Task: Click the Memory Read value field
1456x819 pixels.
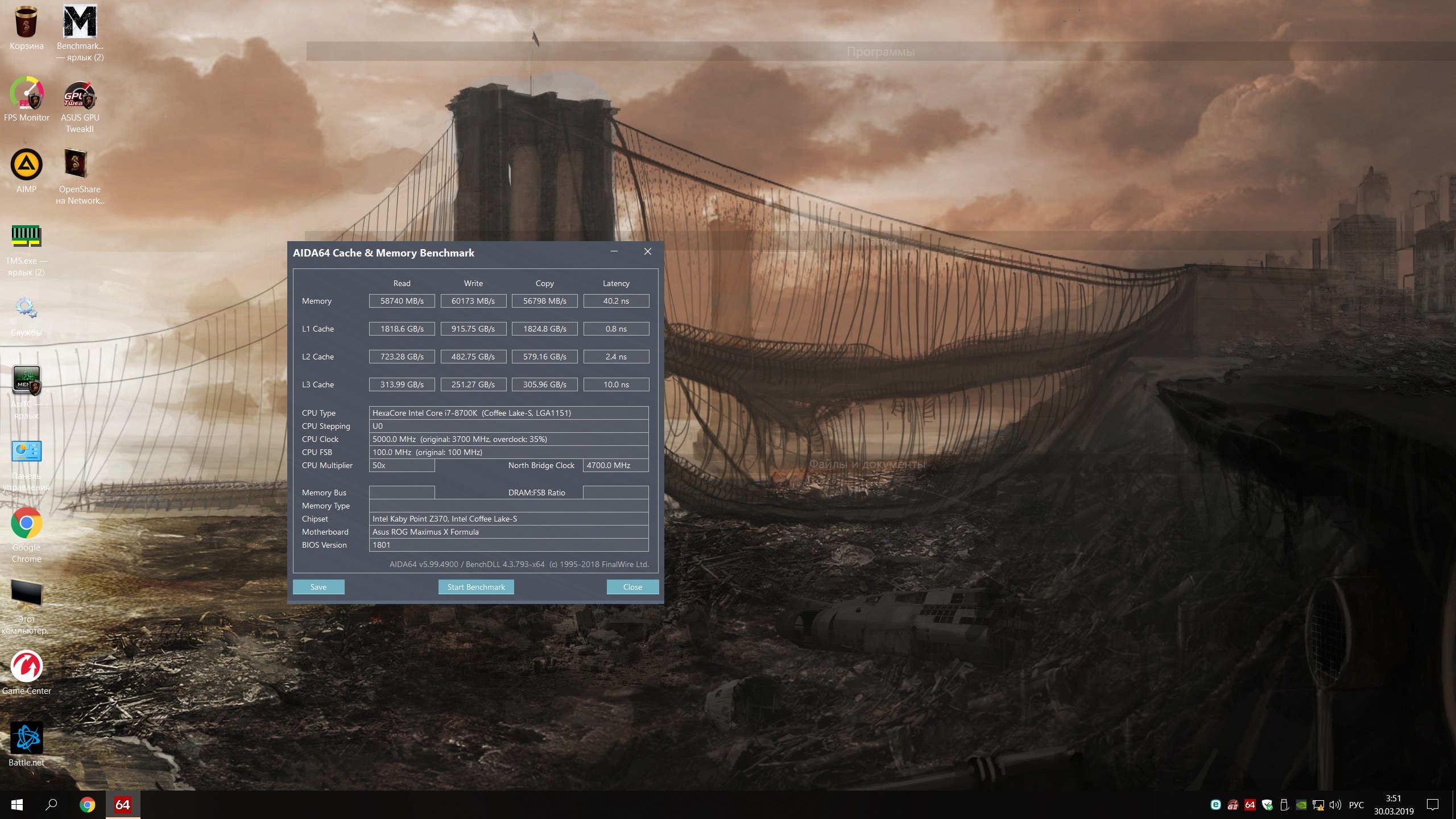Action: pyautogui.click(x=402, y=301)
